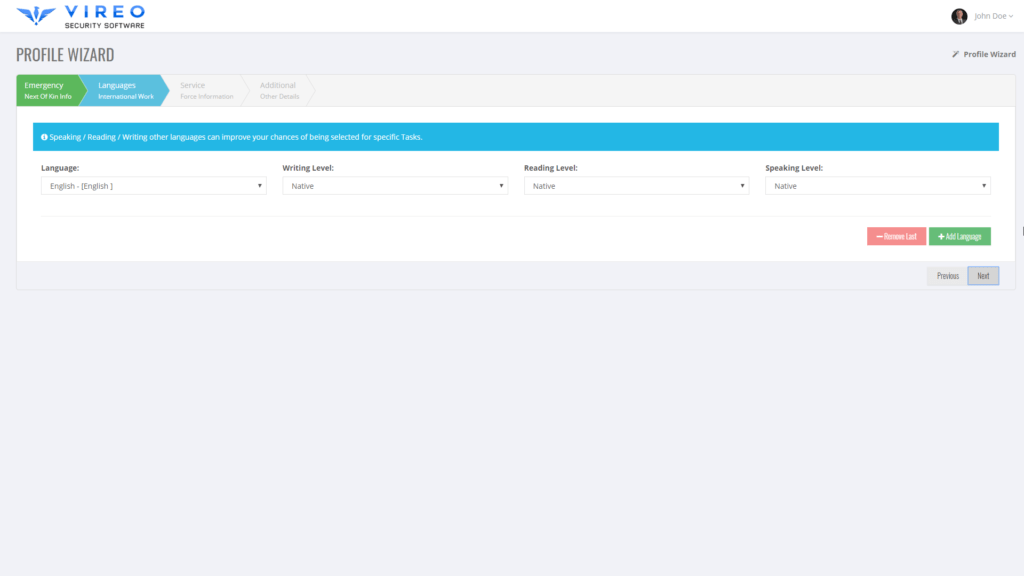Click John Doe's profile avatar photo
The height and width of the screenshot is (576, 1024).
pos(961,15)
